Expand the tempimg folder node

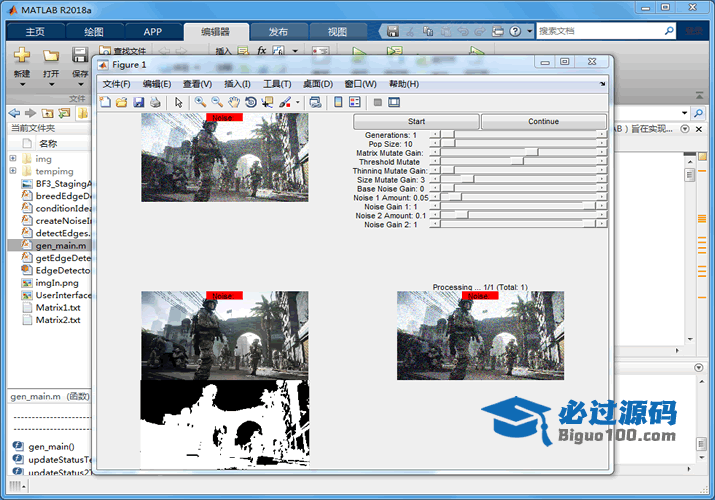pyautogui.click(x=13, y=171)
